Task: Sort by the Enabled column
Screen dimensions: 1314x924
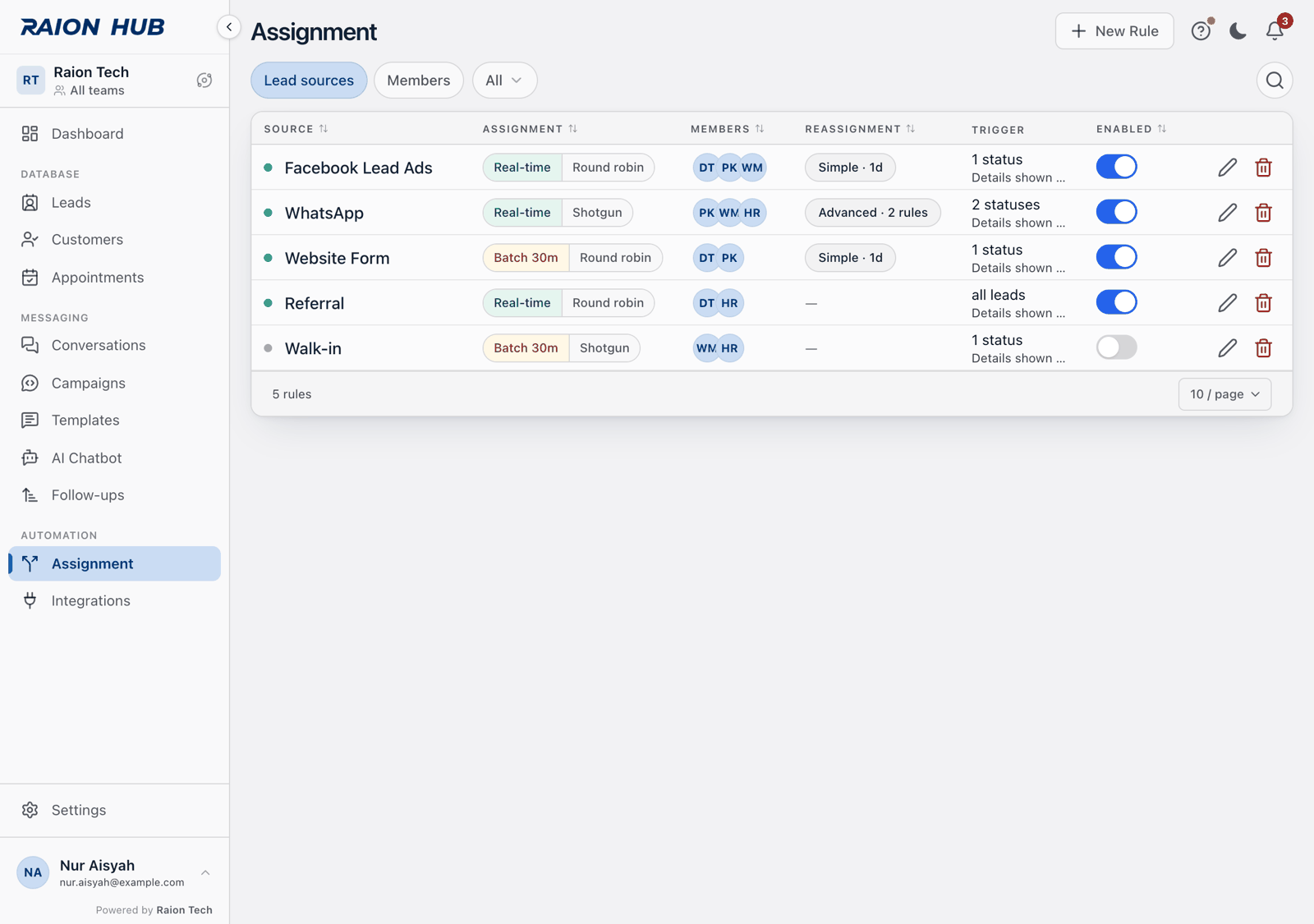Action: point(1132,129)
